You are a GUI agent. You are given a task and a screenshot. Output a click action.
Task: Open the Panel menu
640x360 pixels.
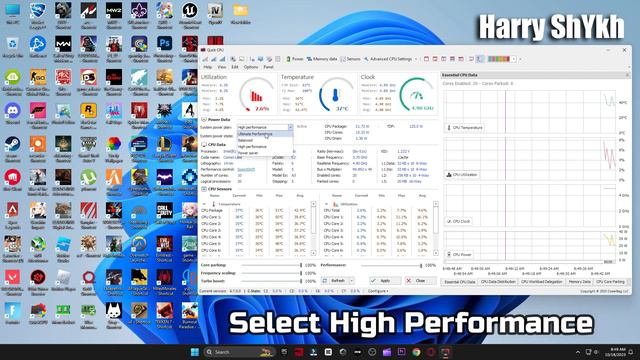pyautogui.click(x=268, y=67)
